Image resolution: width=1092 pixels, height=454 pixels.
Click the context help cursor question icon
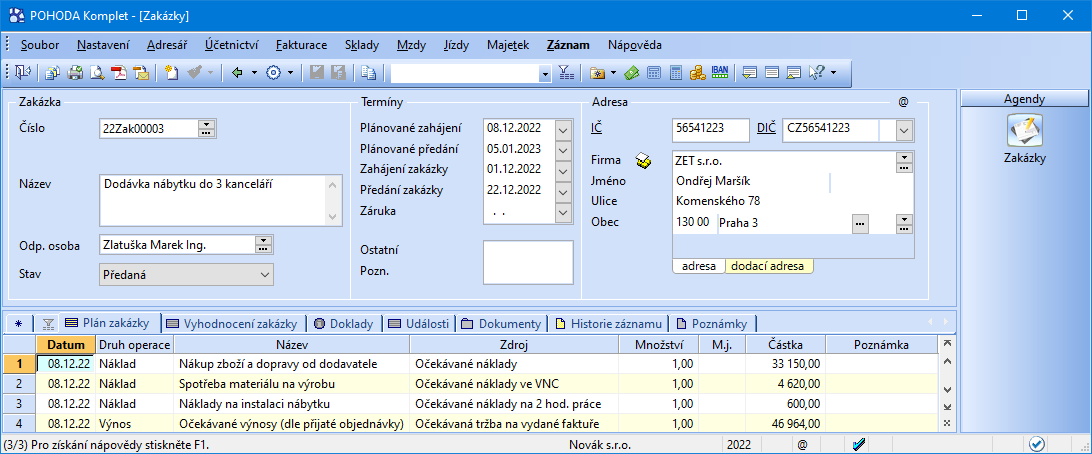click(x=816, y=72)
